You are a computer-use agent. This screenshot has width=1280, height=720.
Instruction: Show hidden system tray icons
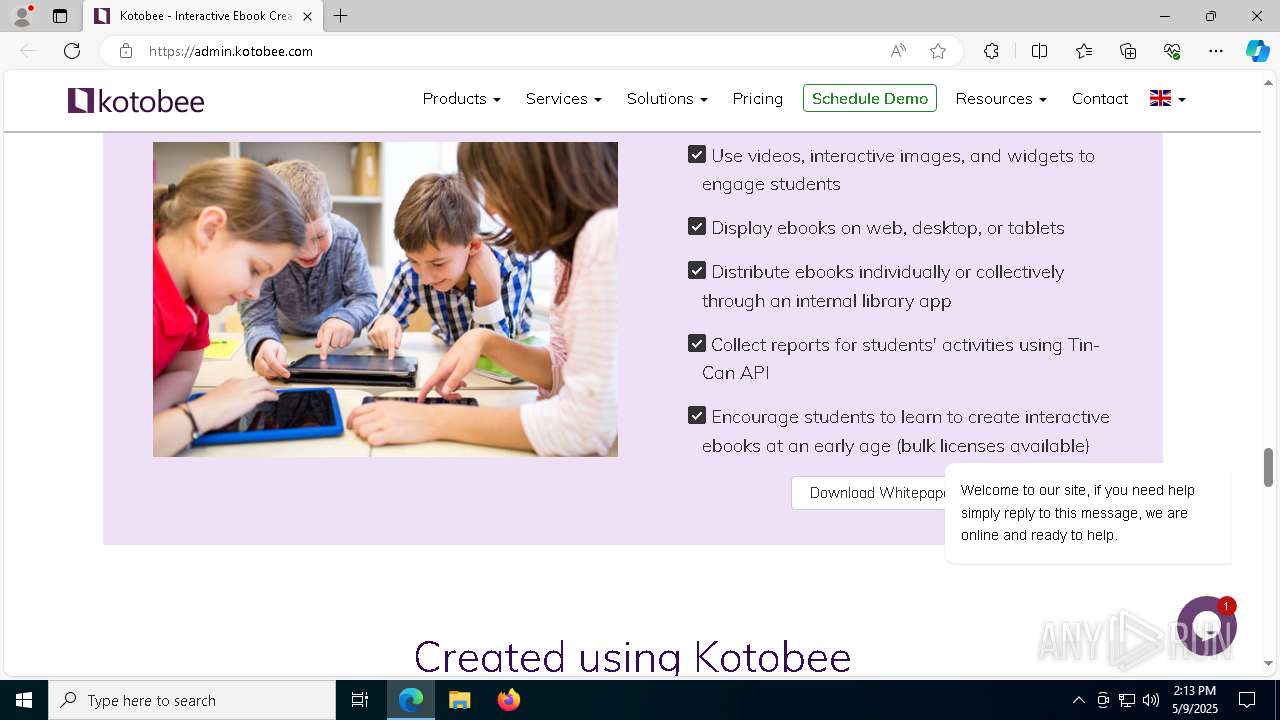pos(1078,700)
